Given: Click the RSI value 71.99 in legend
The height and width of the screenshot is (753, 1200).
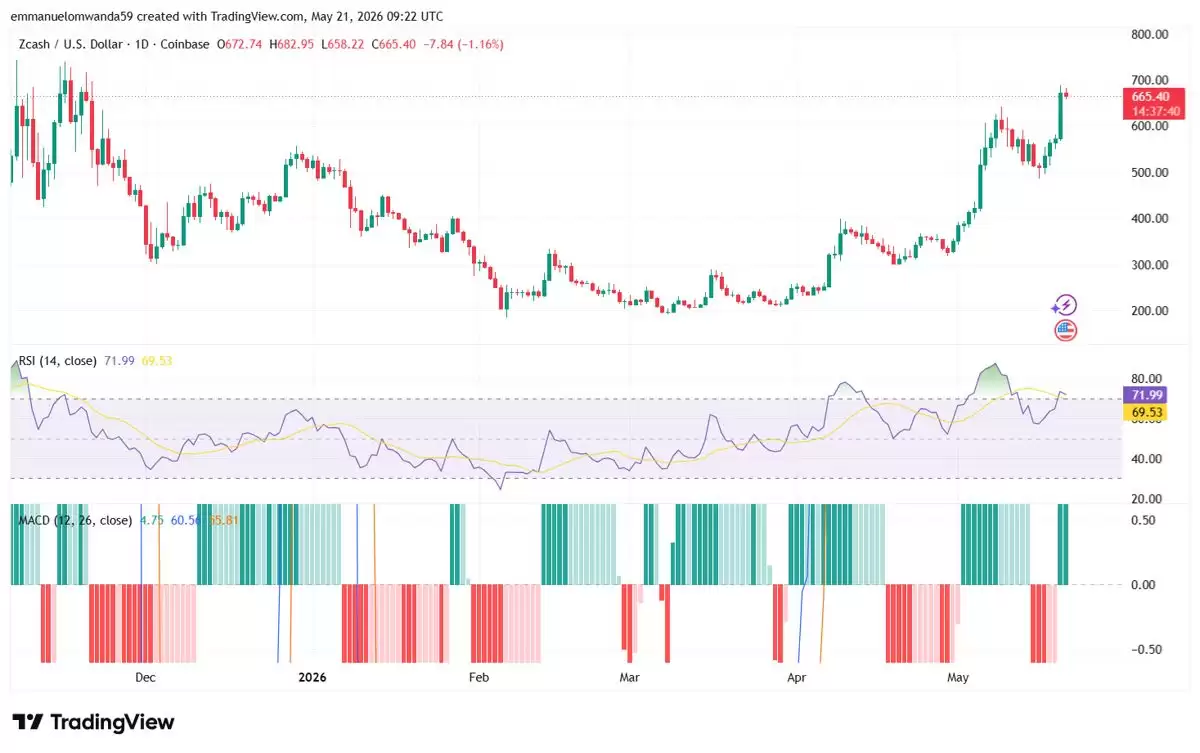Looking at the screenshot, I should 120,360.
